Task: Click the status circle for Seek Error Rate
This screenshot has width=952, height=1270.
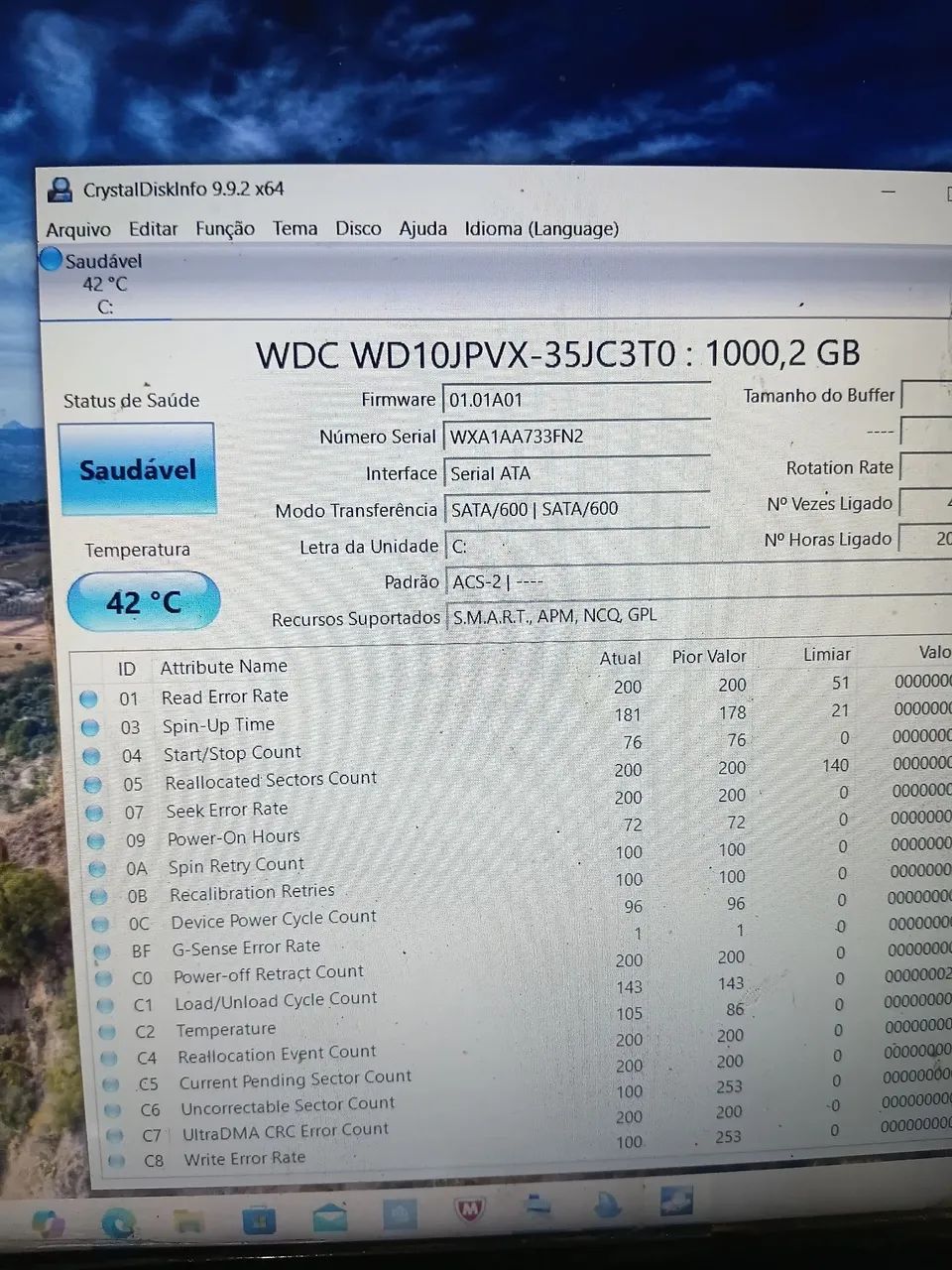Action: click(95, 813)
